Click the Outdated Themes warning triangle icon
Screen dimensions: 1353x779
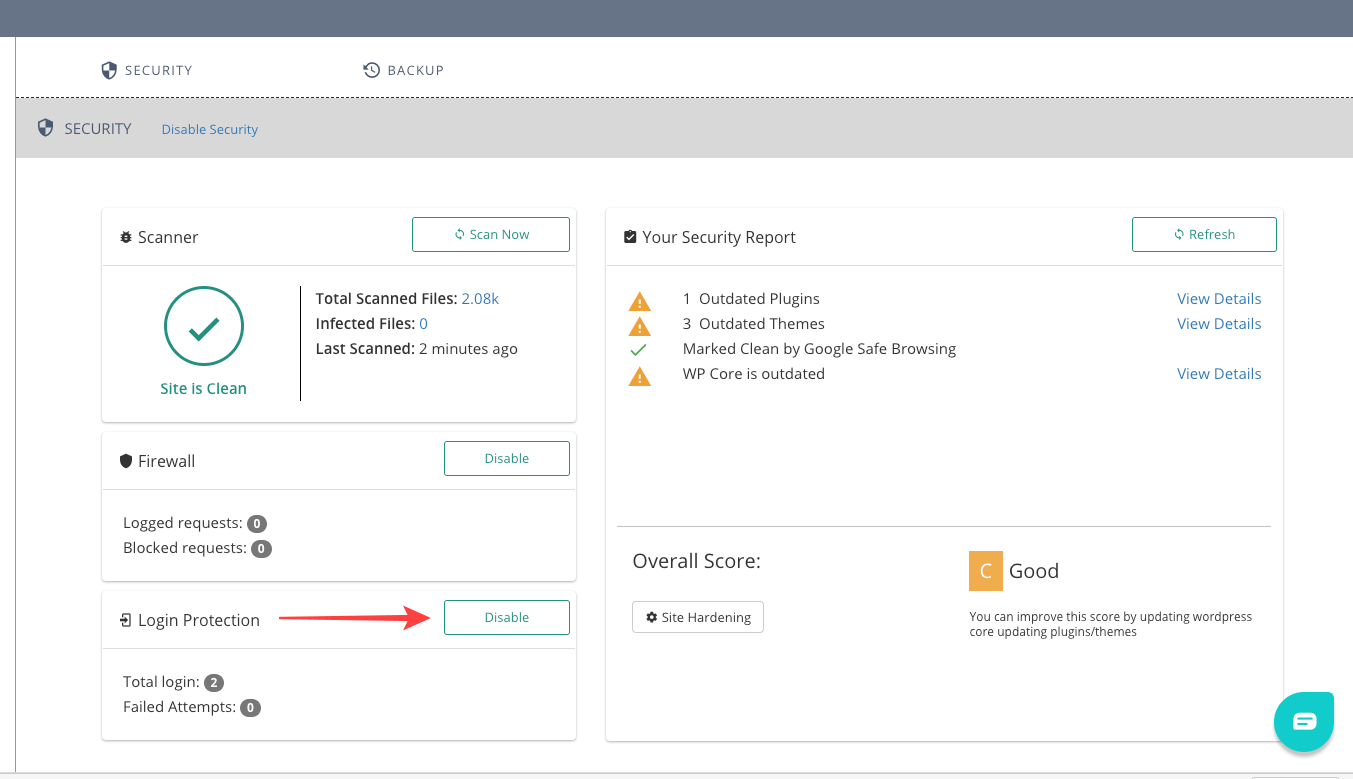pyautogui.click(x=639, y=325)
